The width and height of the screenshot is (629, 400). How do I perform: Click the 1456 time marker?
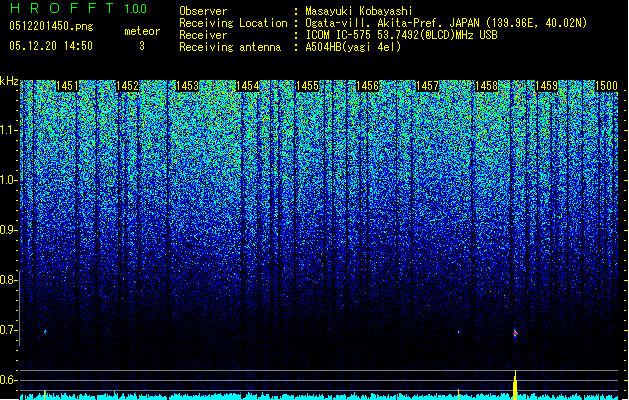click(367, 86)
